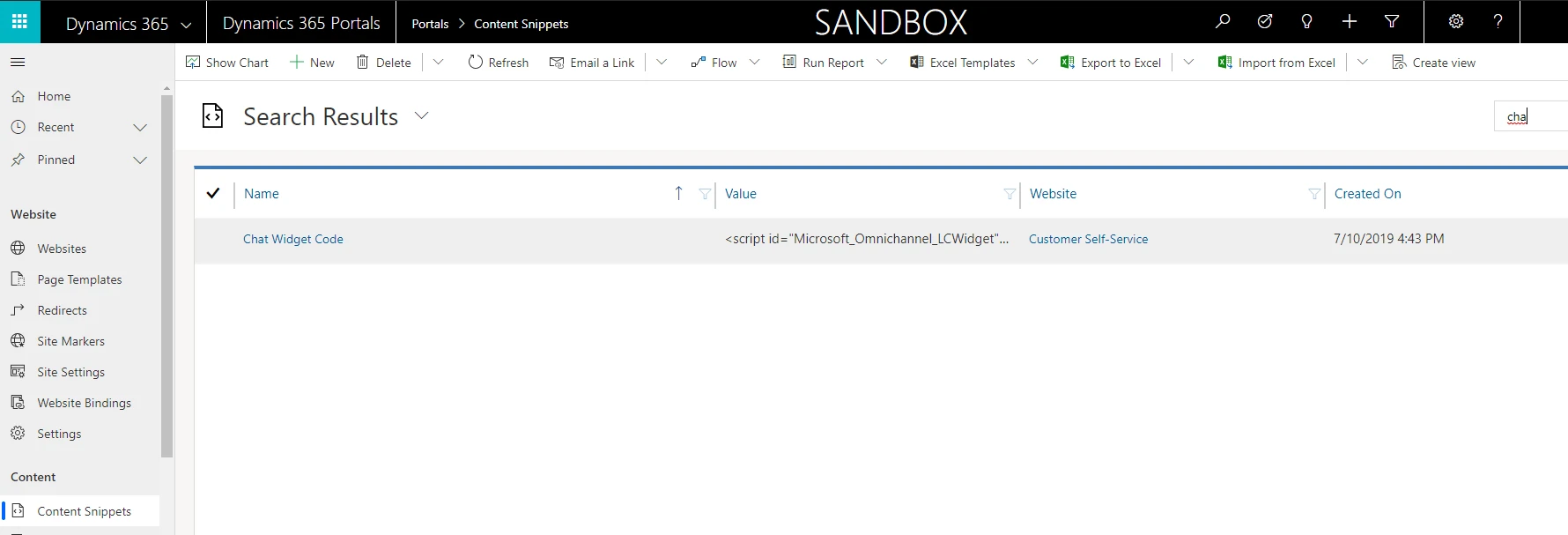Expand the Import from Excel dropdown arrow
Viewport: 1568px width, 535px height.
click(x=1363, y=62)
